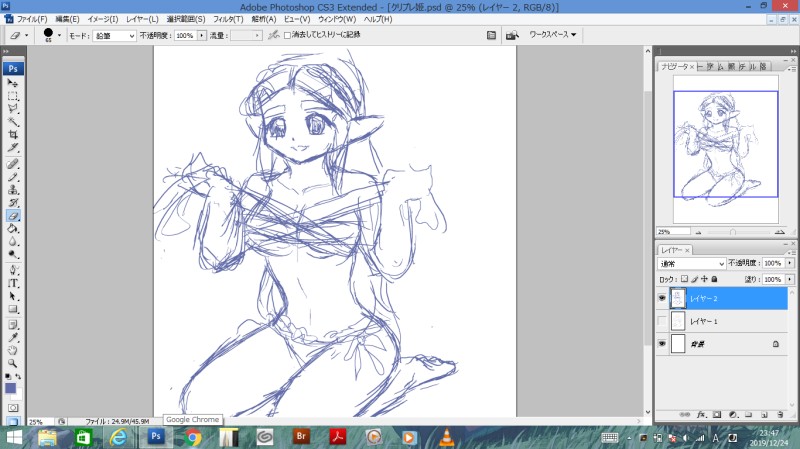Click the navigator zoom in button
Image resolution: width=800 pixels, height=449 pixels.
point(779,232)
